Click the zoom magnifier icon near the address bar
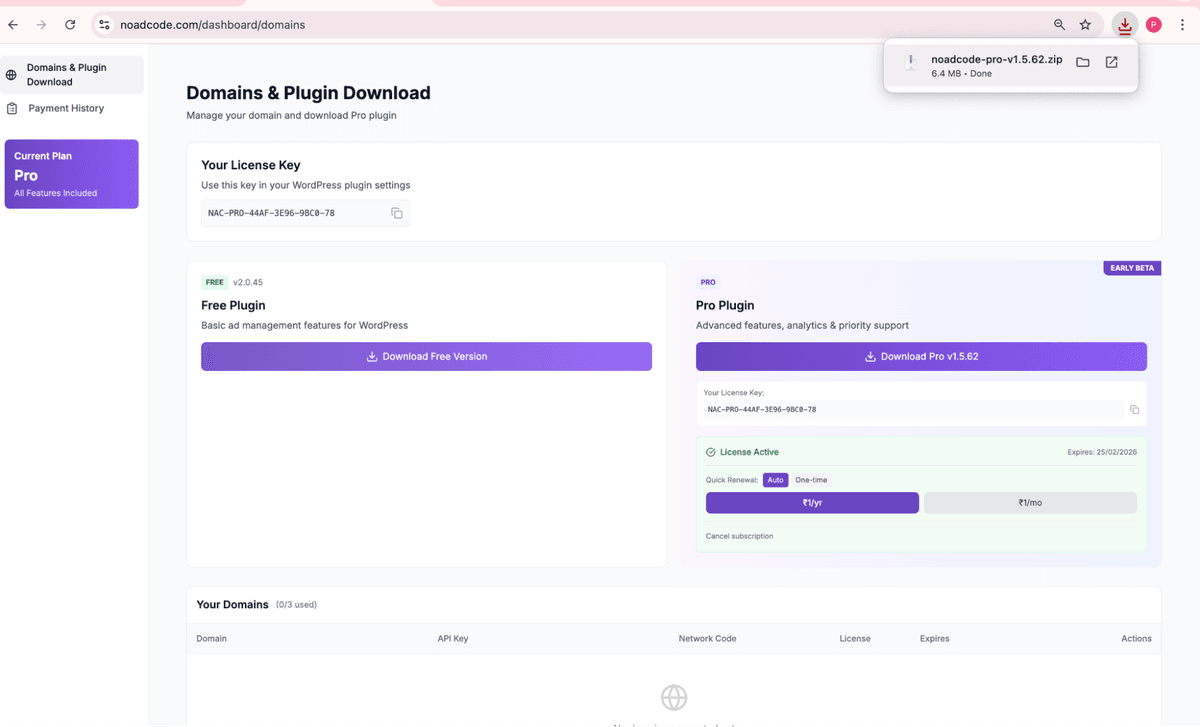Screen dimensions: 1200x727 [1057, 24]
